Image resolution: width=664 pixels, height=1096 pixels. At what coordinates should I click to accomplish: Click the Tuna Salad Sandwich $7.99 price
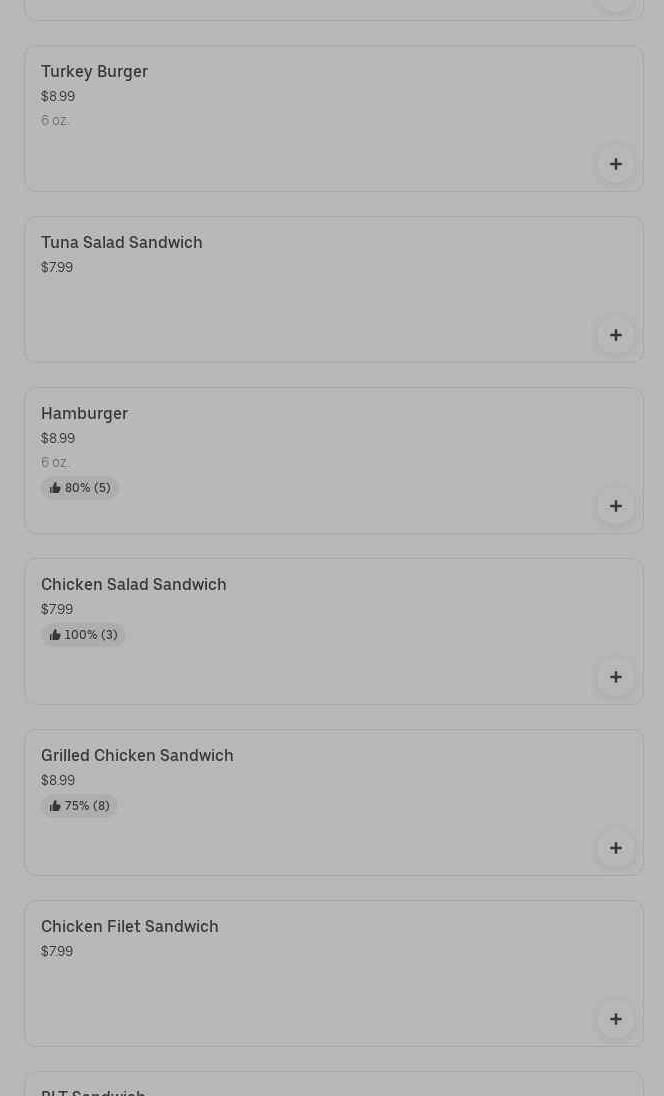(57, 268)
